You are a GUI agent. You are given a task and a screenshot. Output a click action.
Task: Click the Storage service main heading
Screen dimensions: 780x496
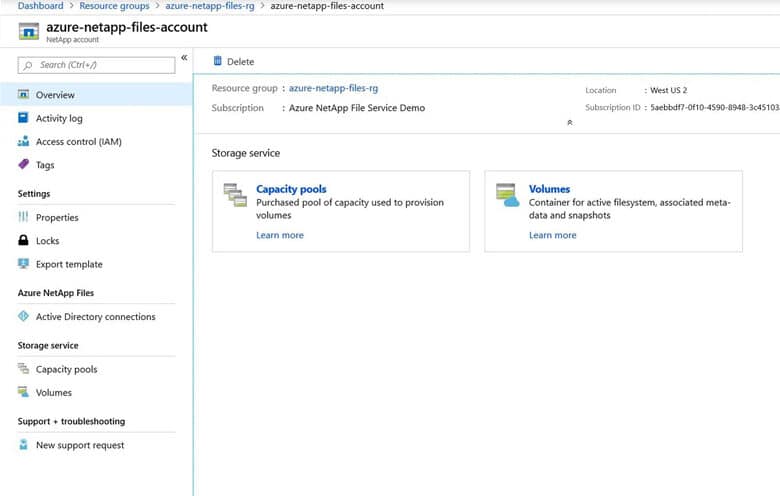tap(246, 153)
